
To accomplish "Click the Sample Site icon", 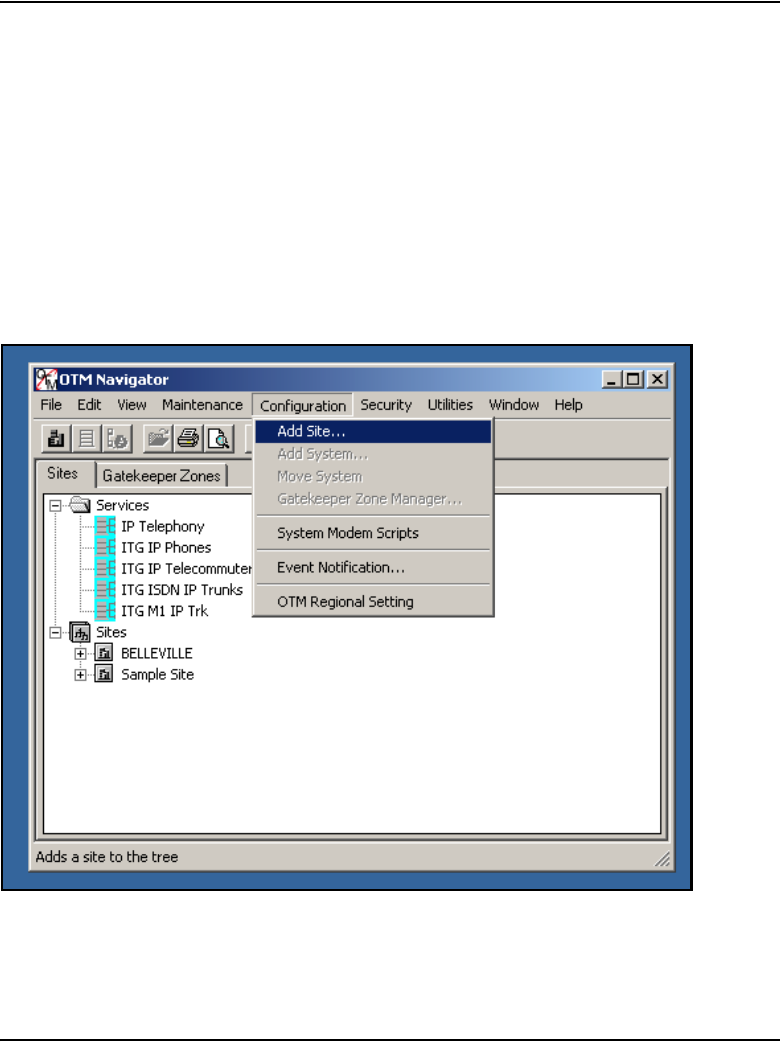I will (x=104, y=675).
